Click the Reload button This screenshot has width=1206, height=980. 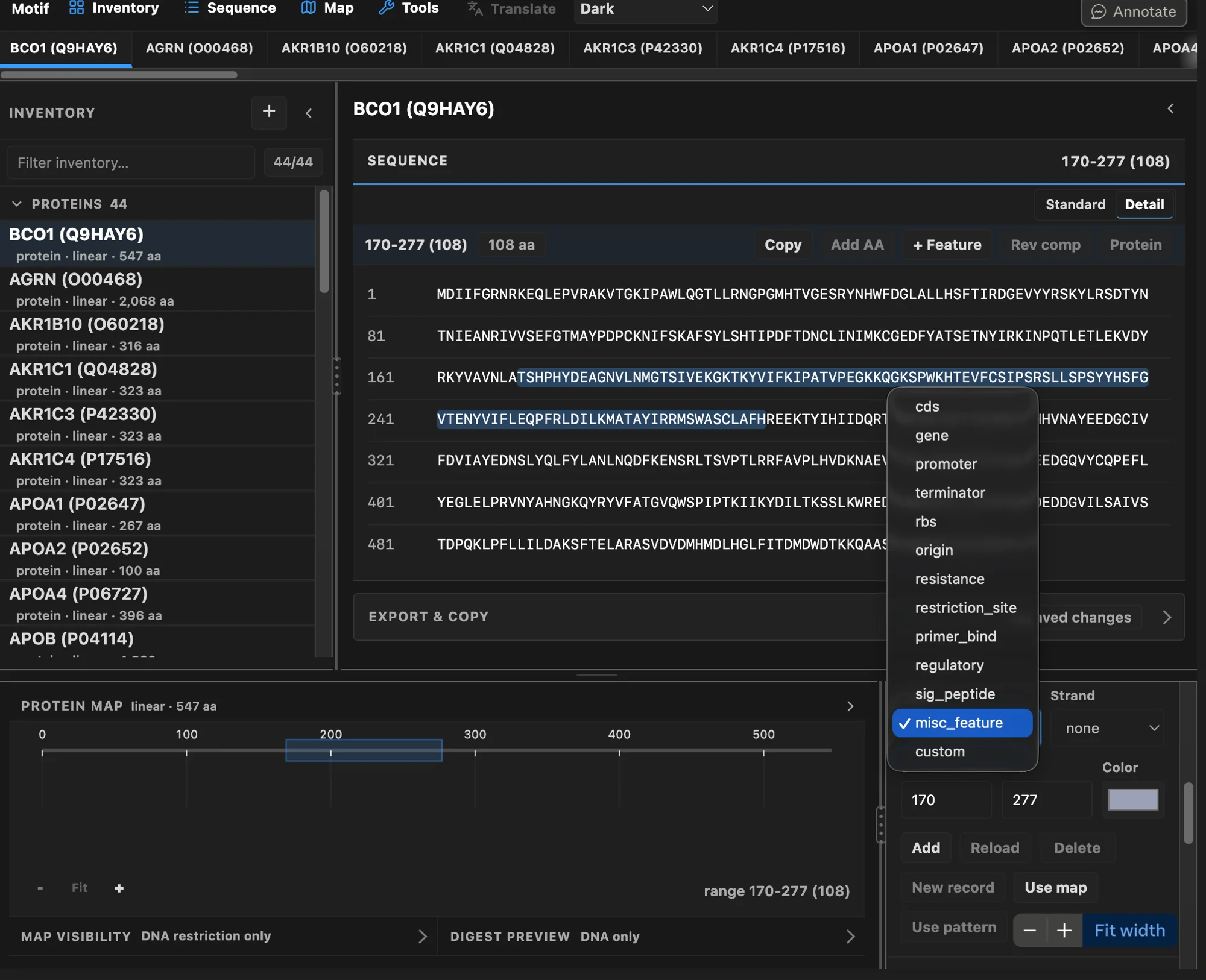(994, 847)
